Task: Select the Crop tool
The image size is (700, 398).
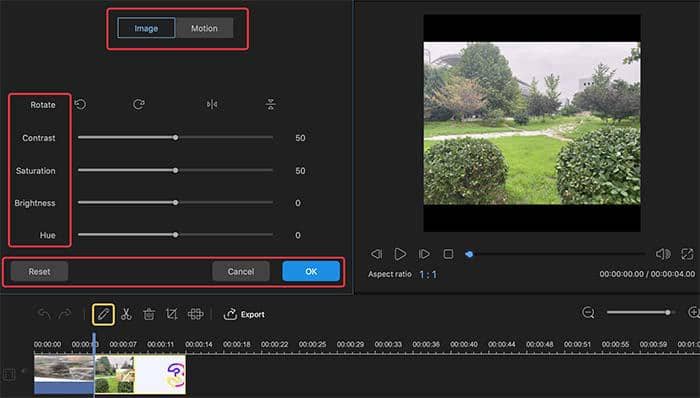Action: pos(172,314)
